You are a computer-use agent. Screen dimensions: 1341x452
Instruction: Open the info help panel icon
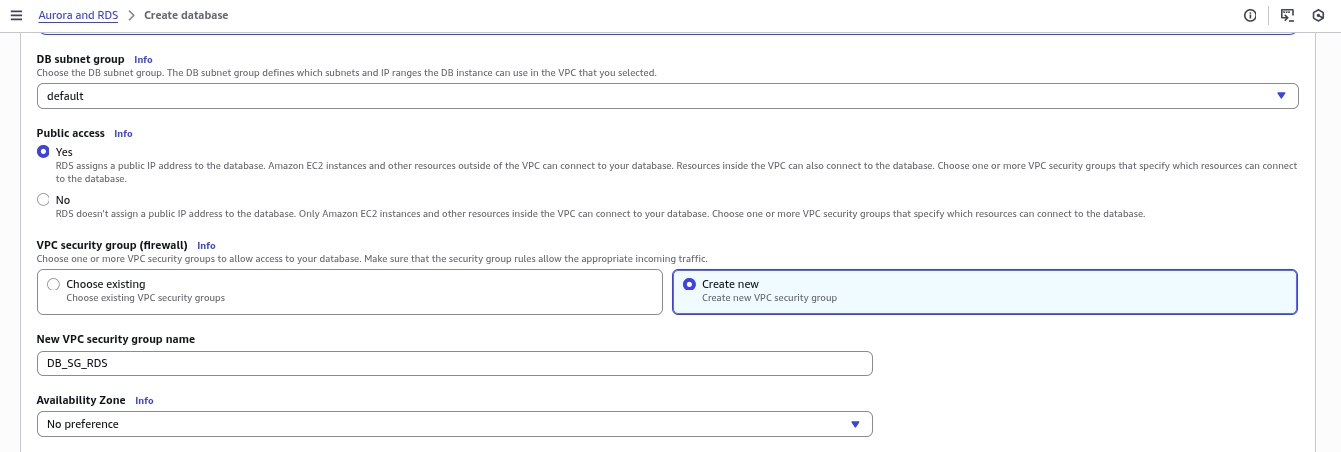point(1250,15)
